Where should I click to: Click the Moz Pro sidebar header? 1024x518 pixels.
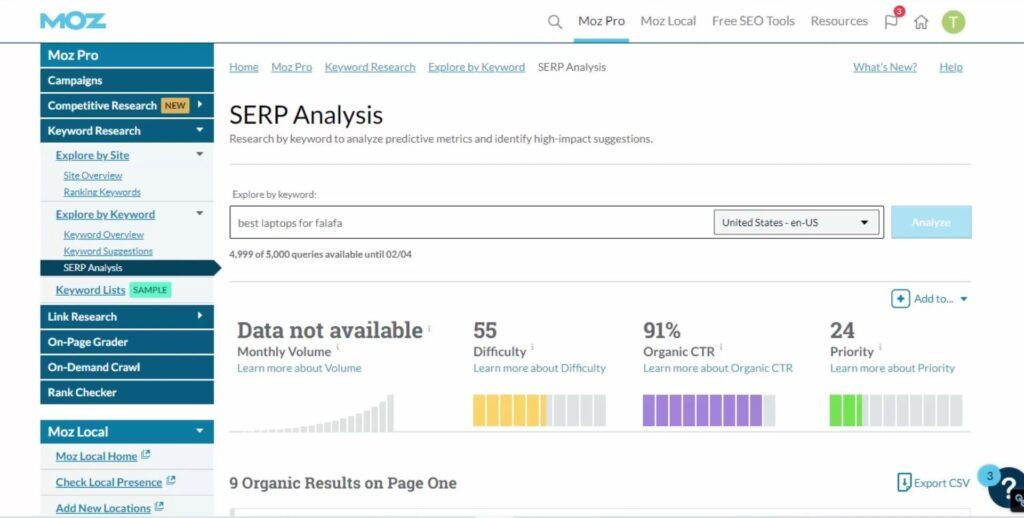click(127, 55)
